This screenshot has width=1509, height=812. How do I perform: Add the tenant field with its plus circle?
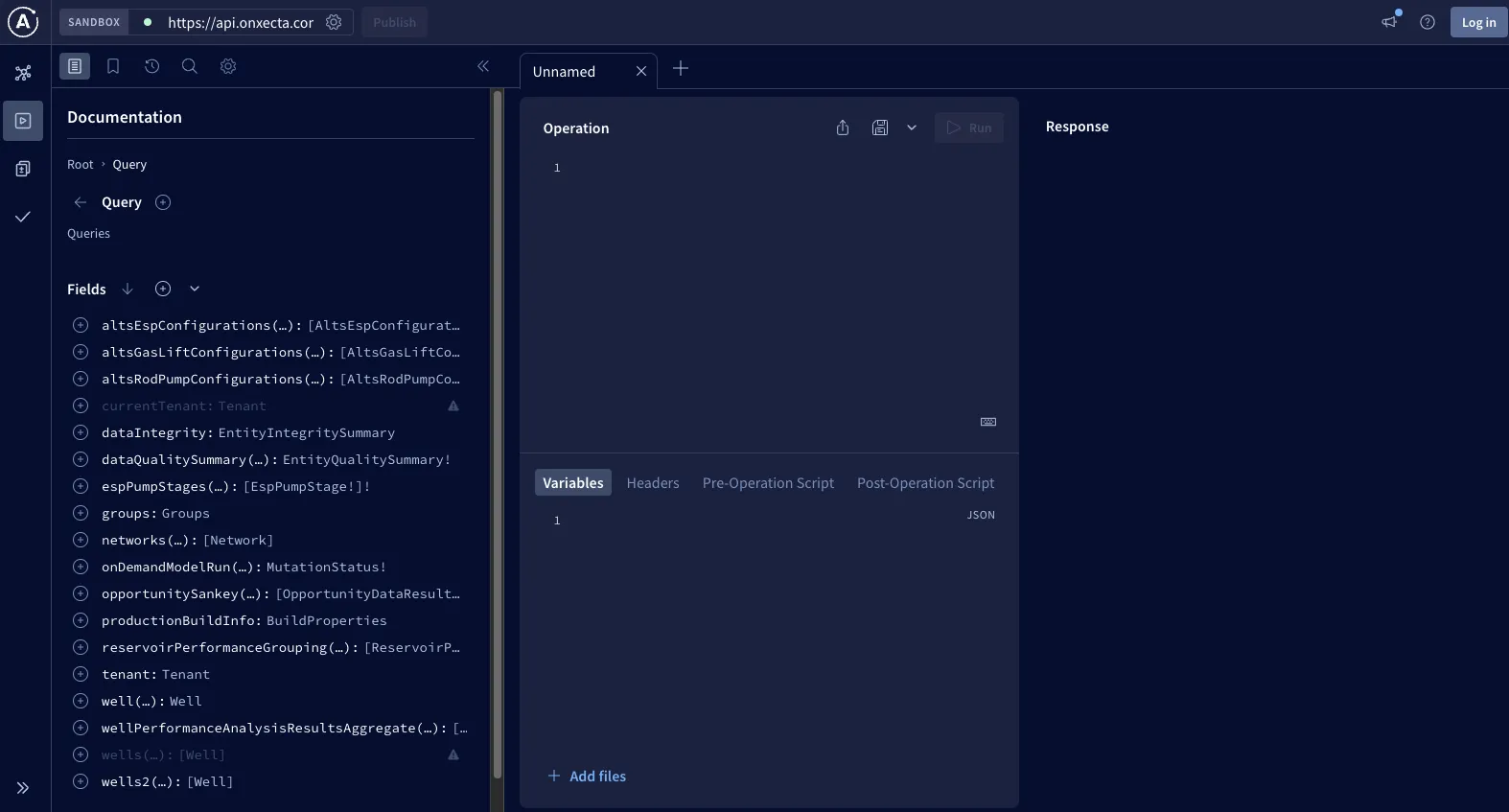(x=81, y=674)
